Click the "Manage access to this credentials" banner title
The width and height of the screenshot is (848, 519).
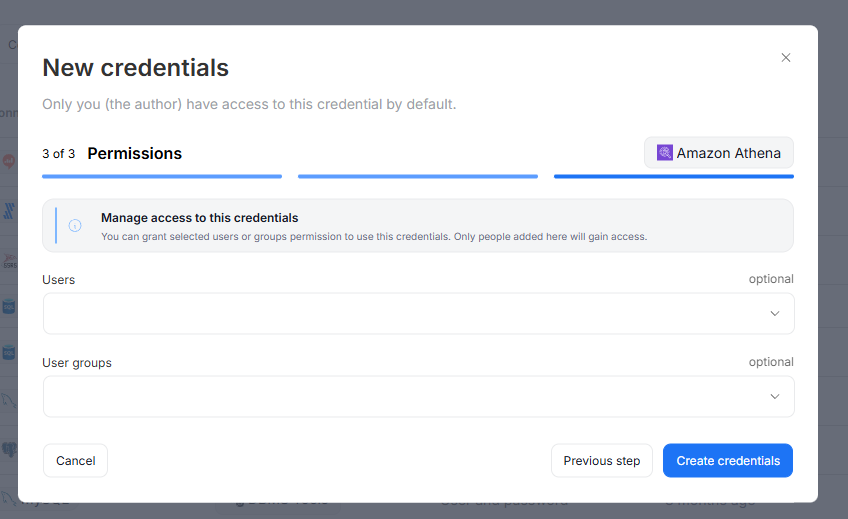coord(200,218)
